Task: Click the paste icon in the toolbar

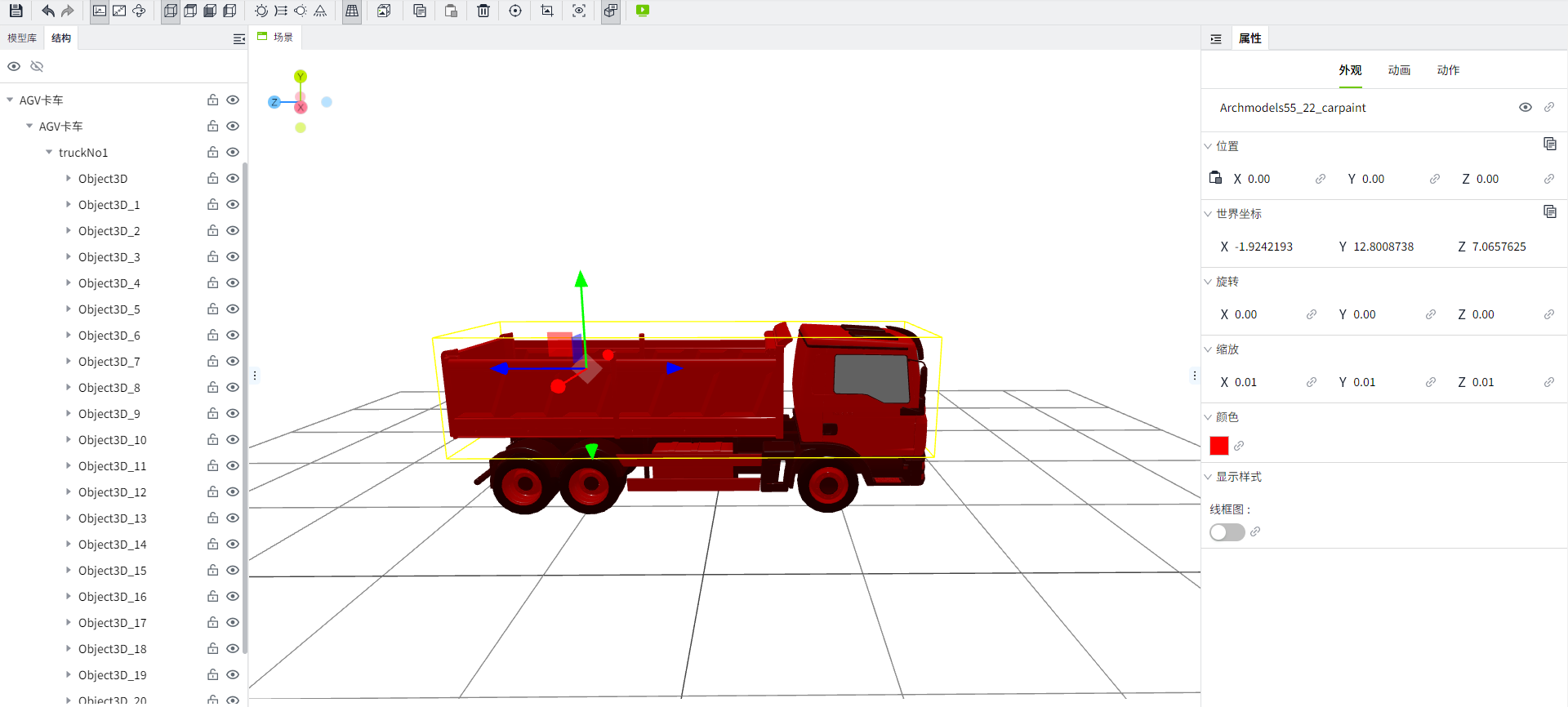Action: click(x=451, y=11)
